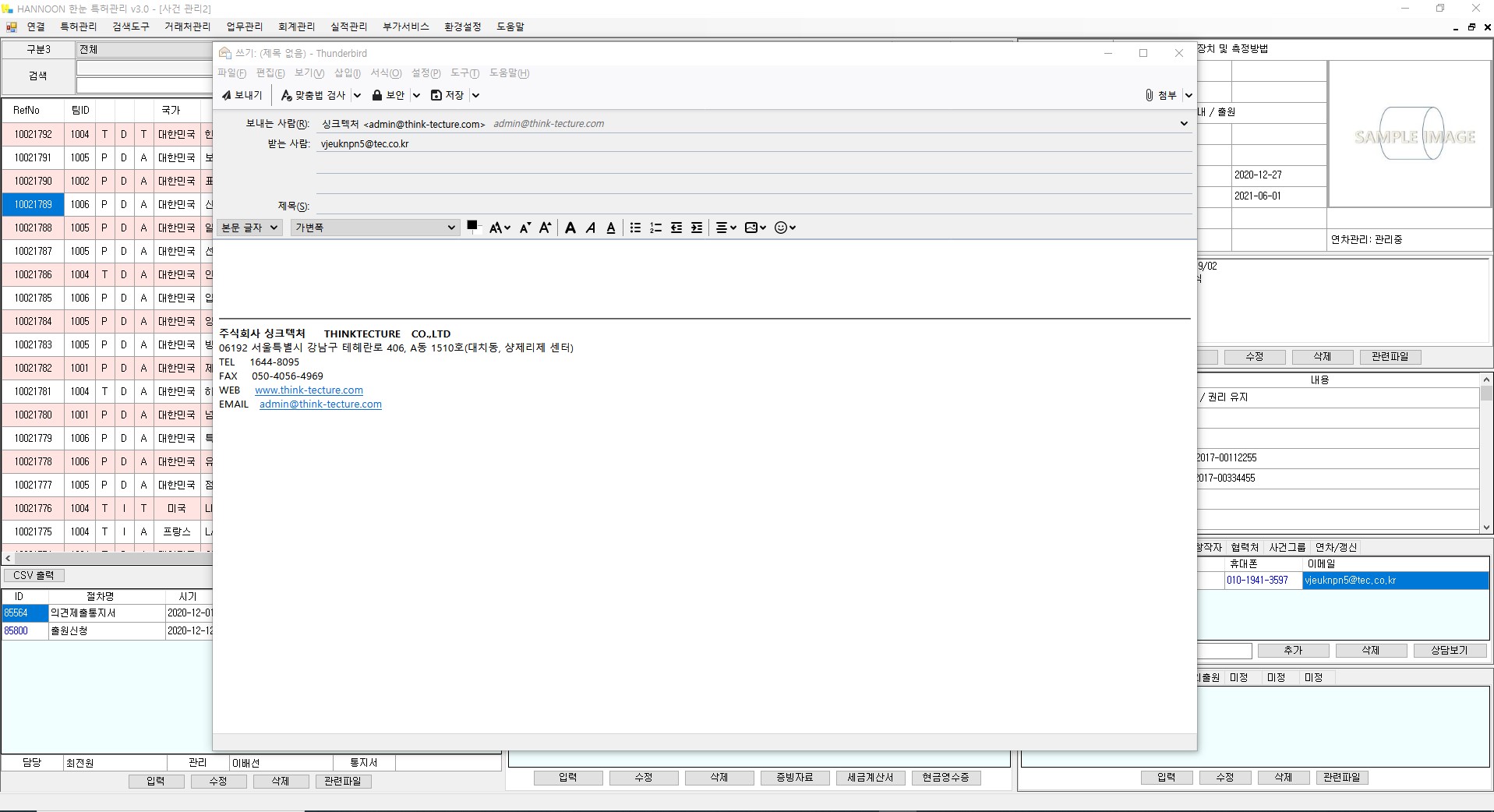
Task: Click the 보내기 send button
Action: click(x=242, y=95)
